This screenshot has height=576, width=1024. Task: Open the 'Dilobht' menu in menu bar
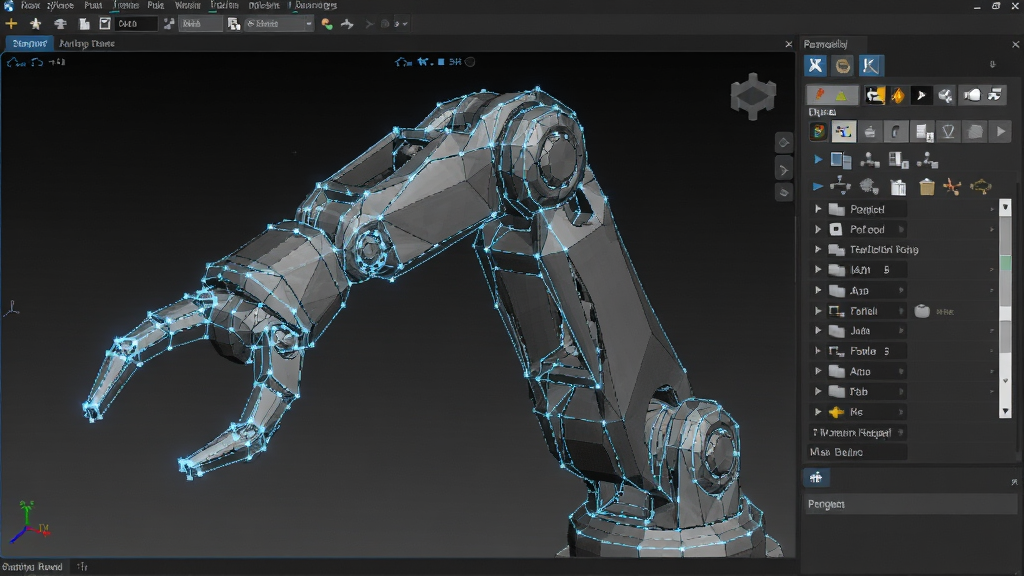[264, 5]
